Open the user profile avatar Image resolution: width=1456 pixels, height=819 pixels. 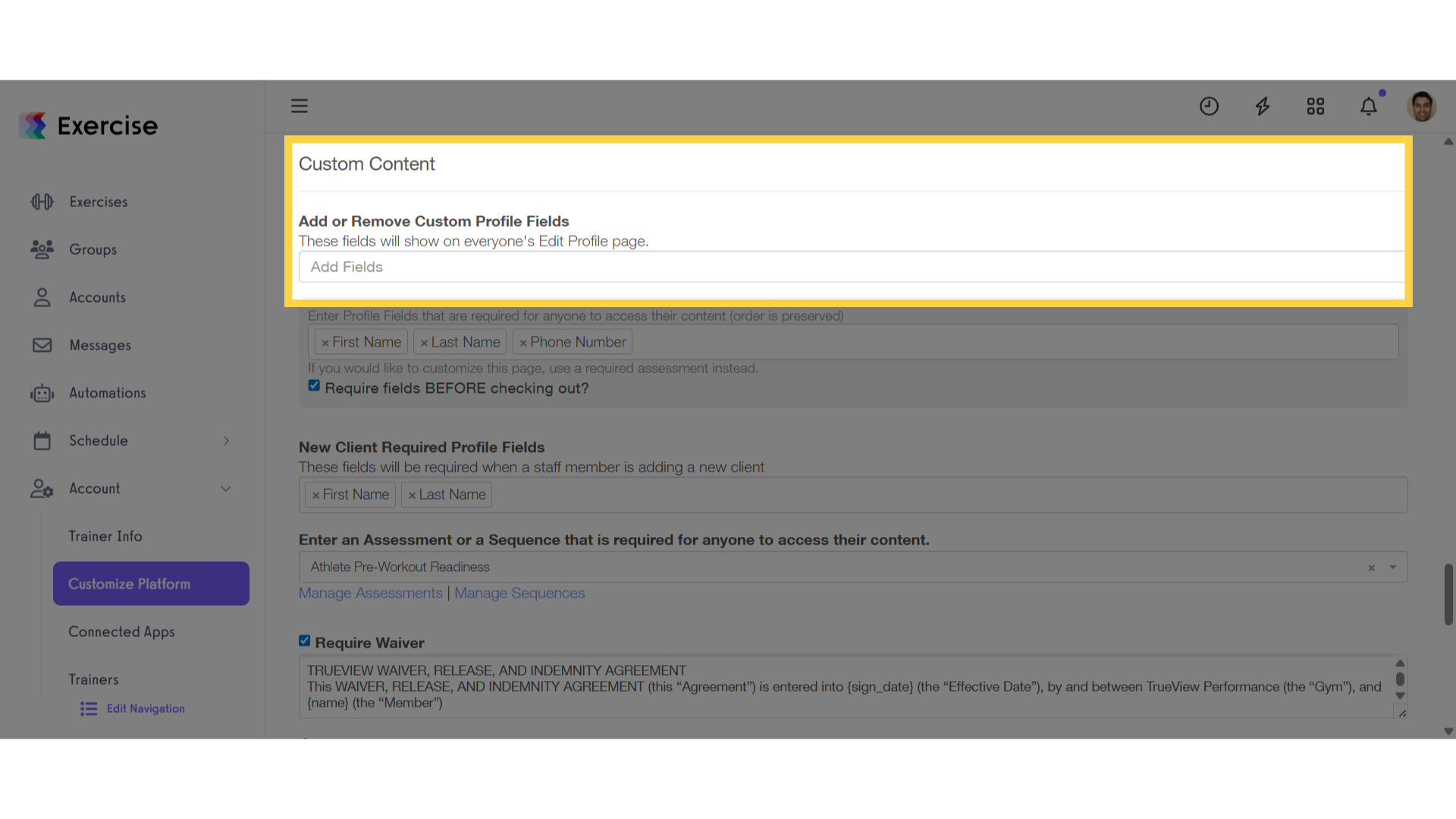click(x=1422, y=106)
